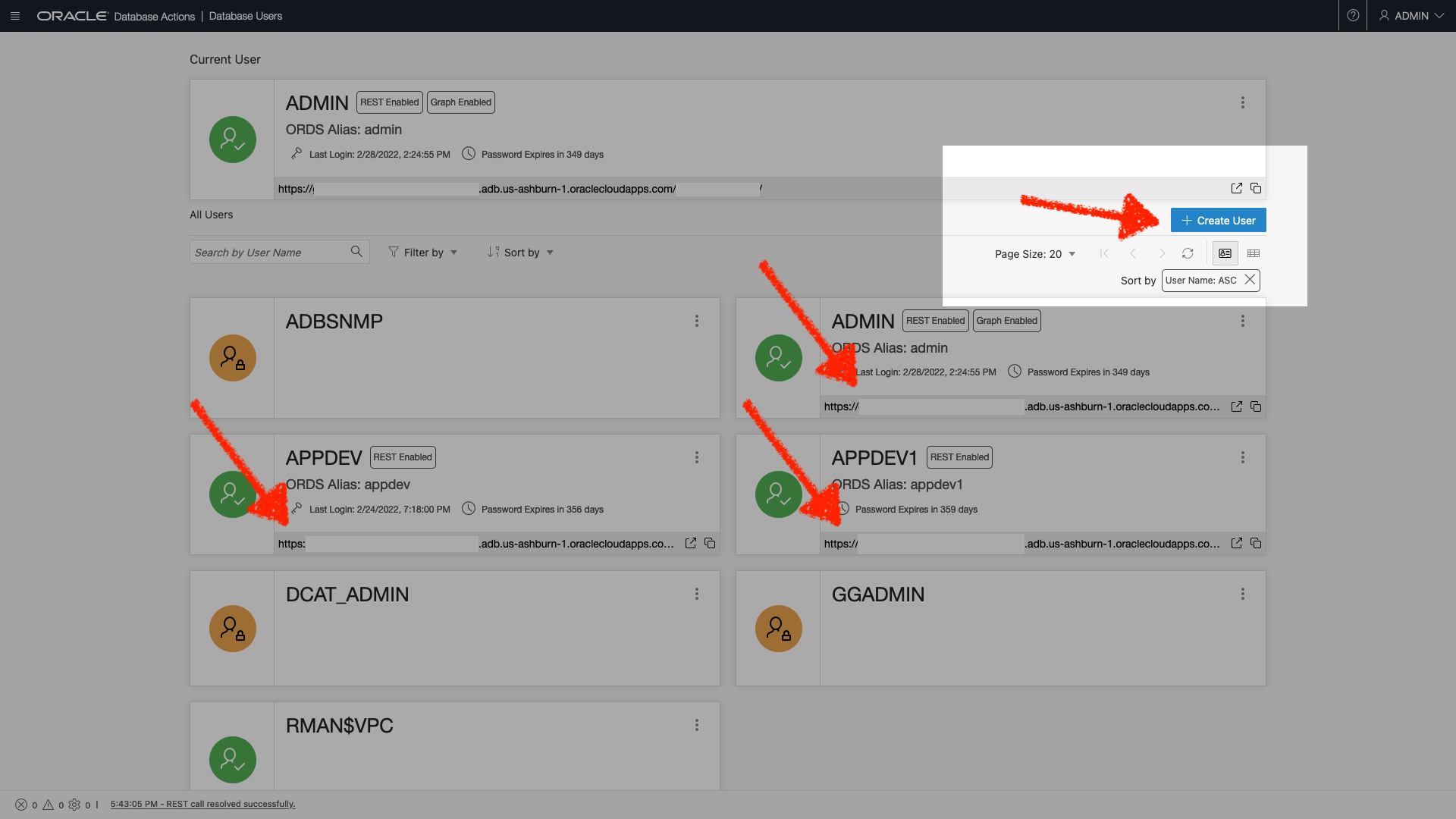Image resolution: width=1456 pixels, height=819 pixels.
Task: Click the Search by User Name field
Action: tap(269, 252)
